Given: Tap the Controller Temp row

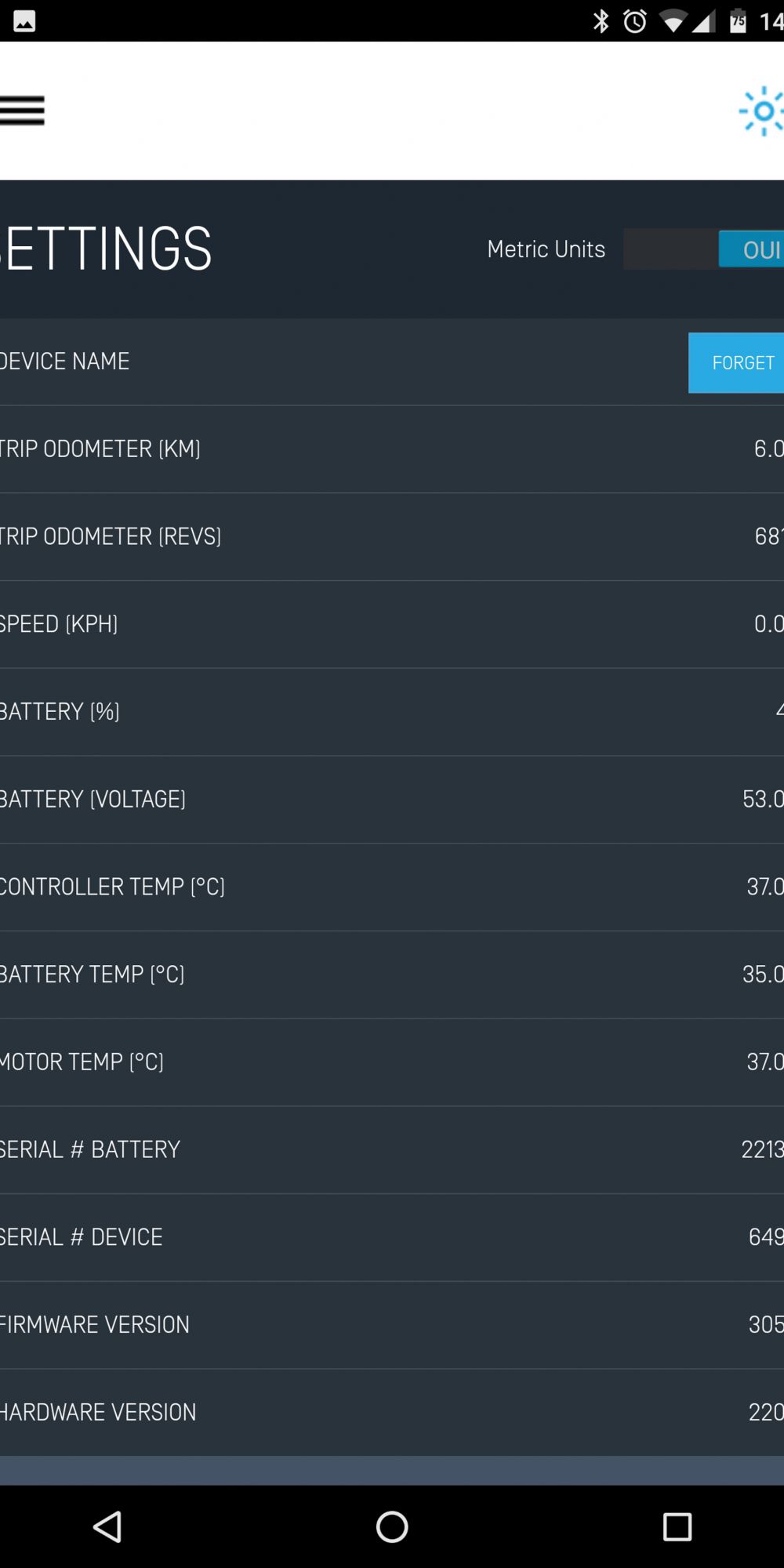Looking at the screenshot, I should click(x=392, y=887).
